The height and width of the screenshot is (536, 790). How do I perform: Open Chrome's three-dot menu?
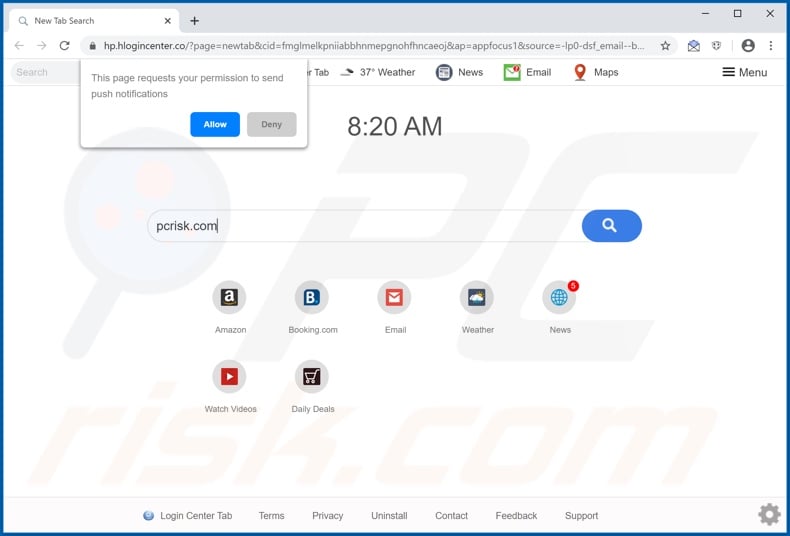coord(771,46)
